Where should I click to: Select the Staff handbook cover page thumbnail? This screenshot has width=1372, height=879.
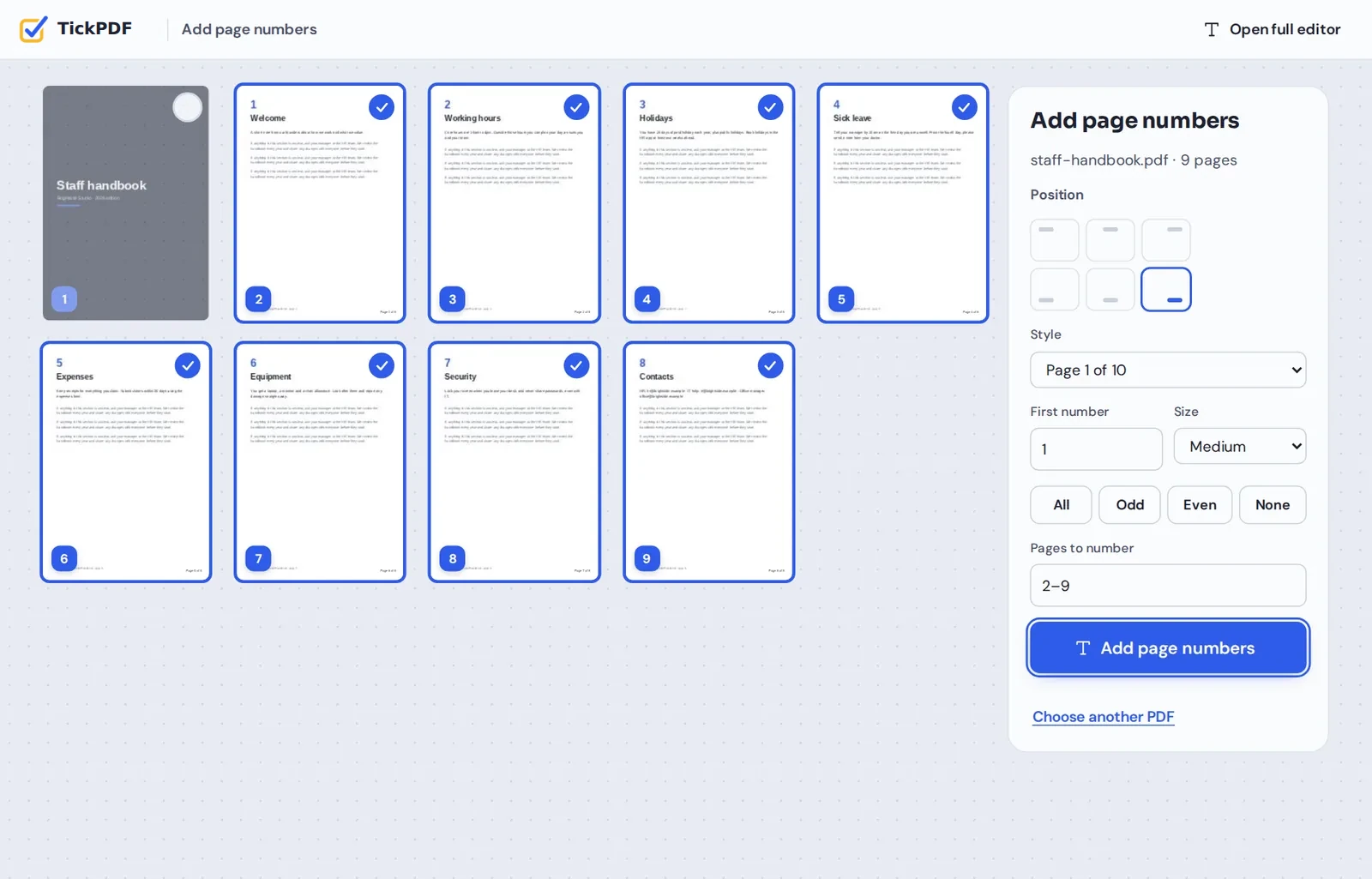(x=126, y=203)
